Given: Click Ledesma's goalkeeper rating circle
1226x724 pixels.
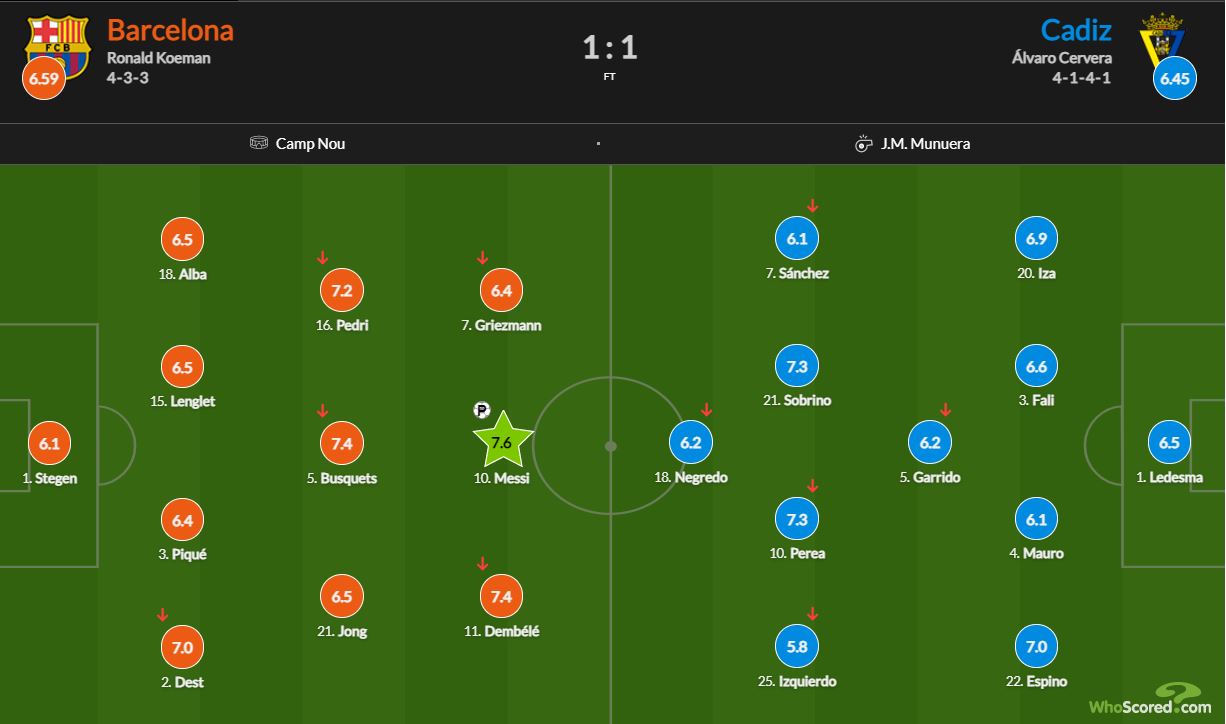Looking at the screenshot, I should coord(1169,443).
